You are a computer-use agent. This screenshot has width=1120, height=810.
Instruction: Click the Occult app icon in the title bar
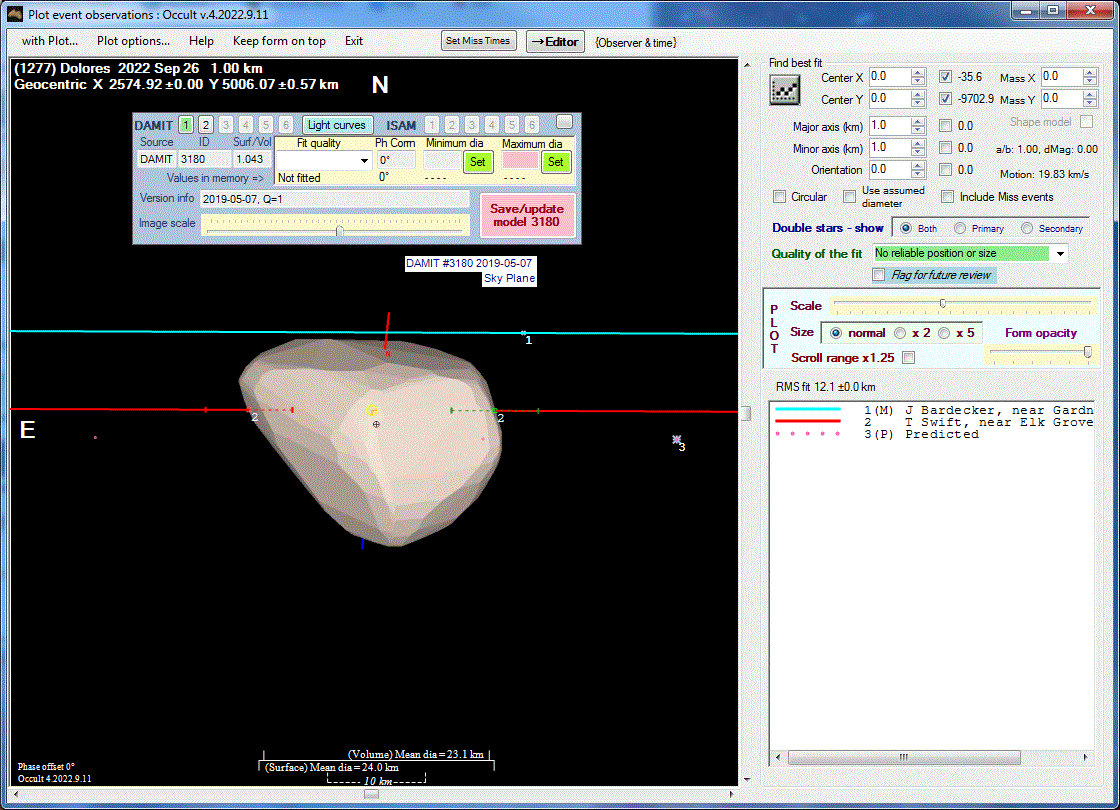(14, 12)
